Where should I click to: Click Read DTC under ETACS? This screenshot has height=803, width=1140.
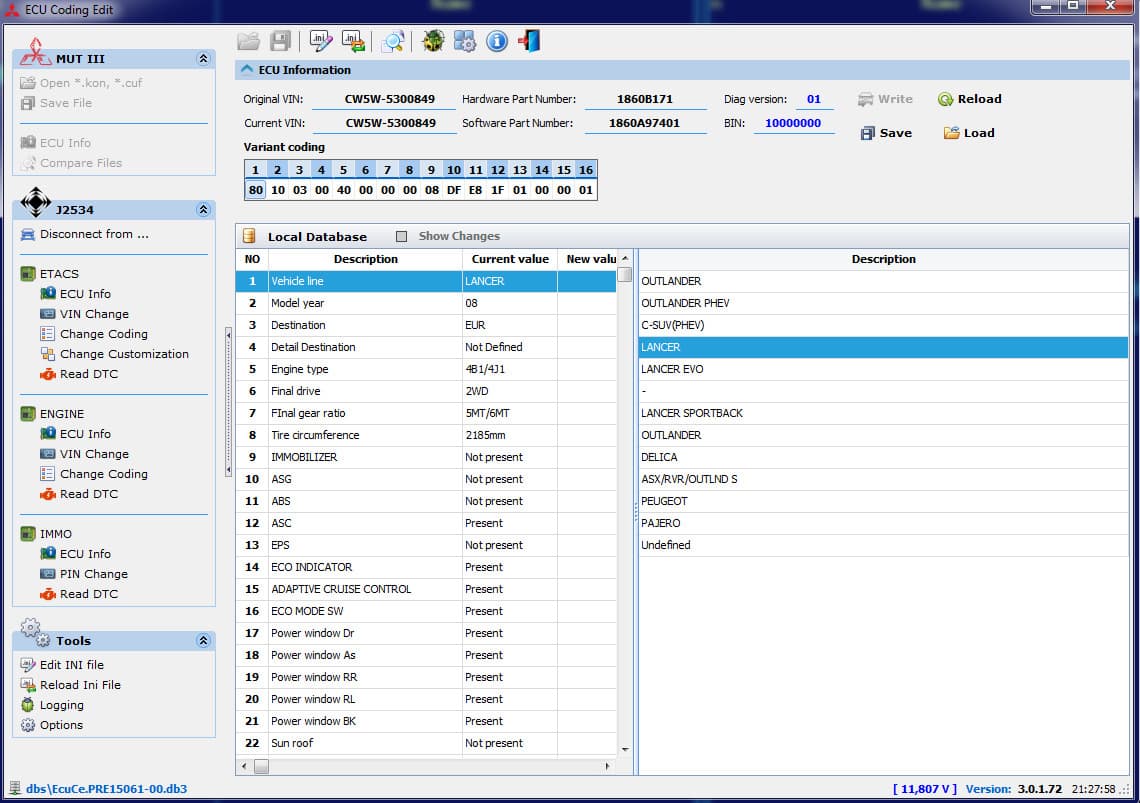click(x=88, y=374)
